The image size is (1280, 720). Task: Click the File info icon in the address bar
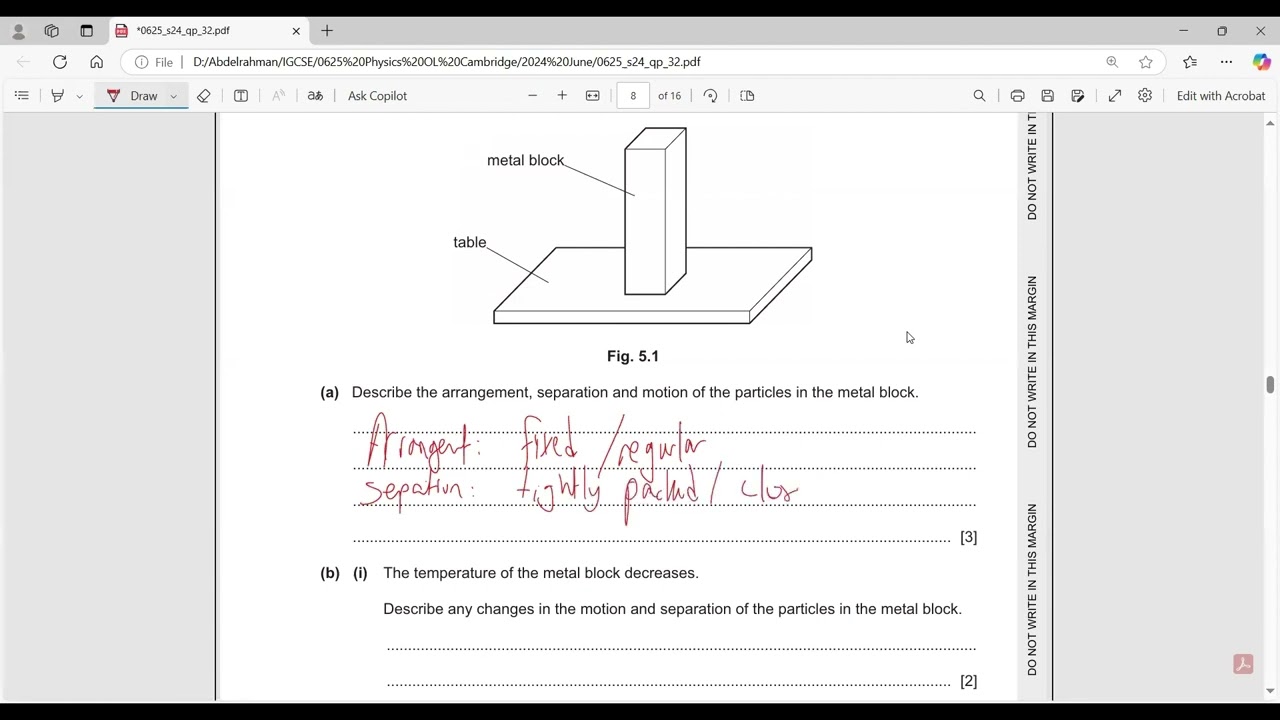click(x=153, y=62)
